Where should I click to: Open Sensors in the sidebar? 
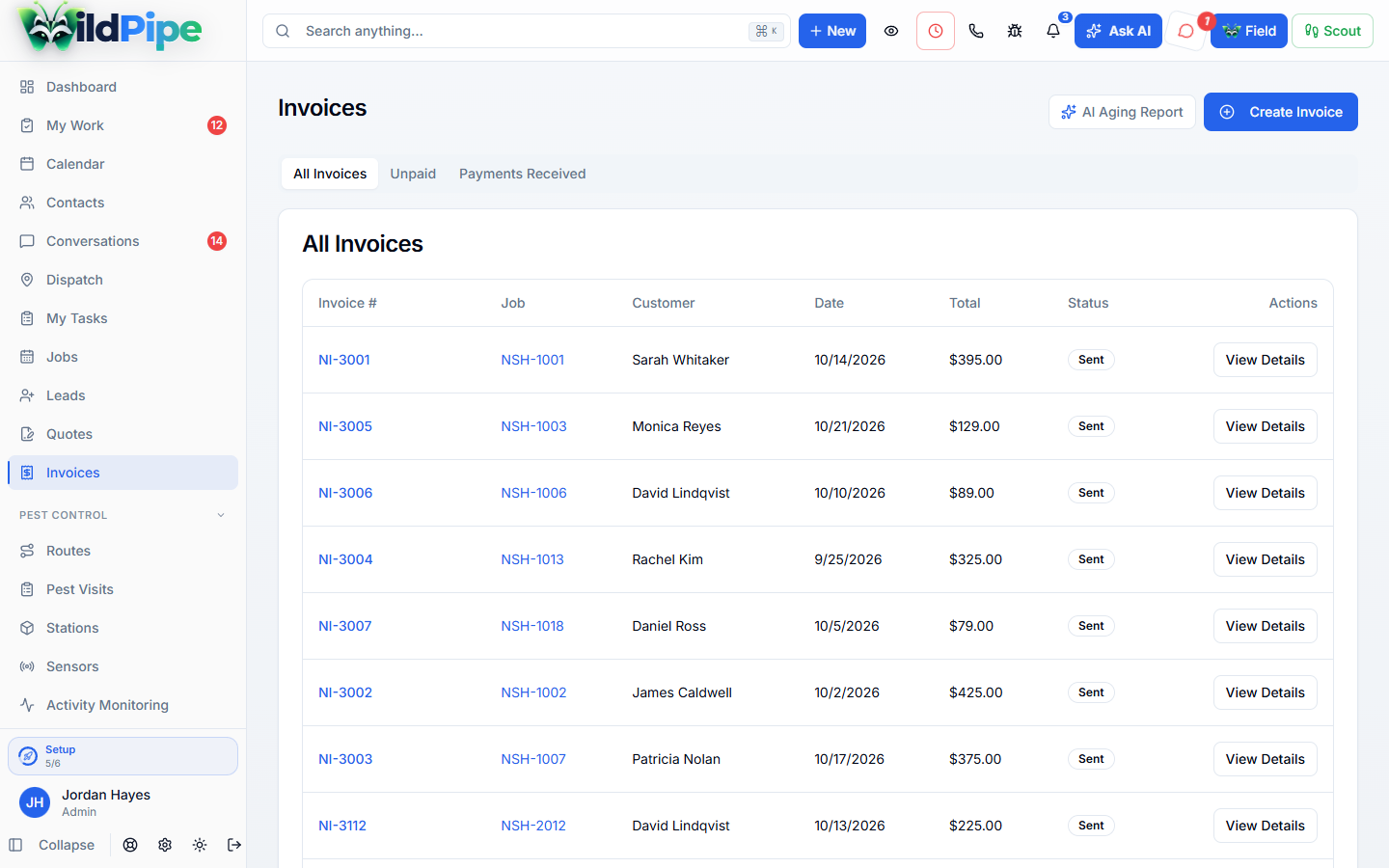tap(123, 666)
